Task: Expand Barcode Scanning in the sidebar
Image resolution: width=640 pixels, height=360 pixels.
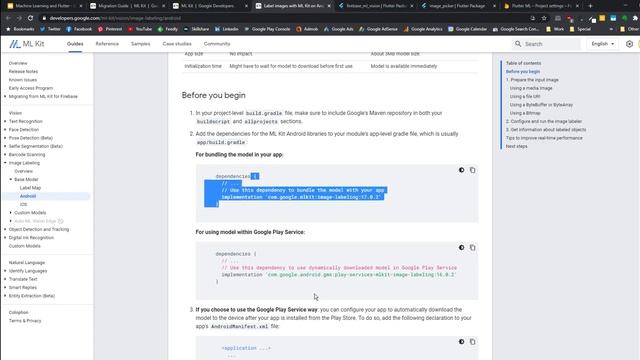Action: click(5, 154)
